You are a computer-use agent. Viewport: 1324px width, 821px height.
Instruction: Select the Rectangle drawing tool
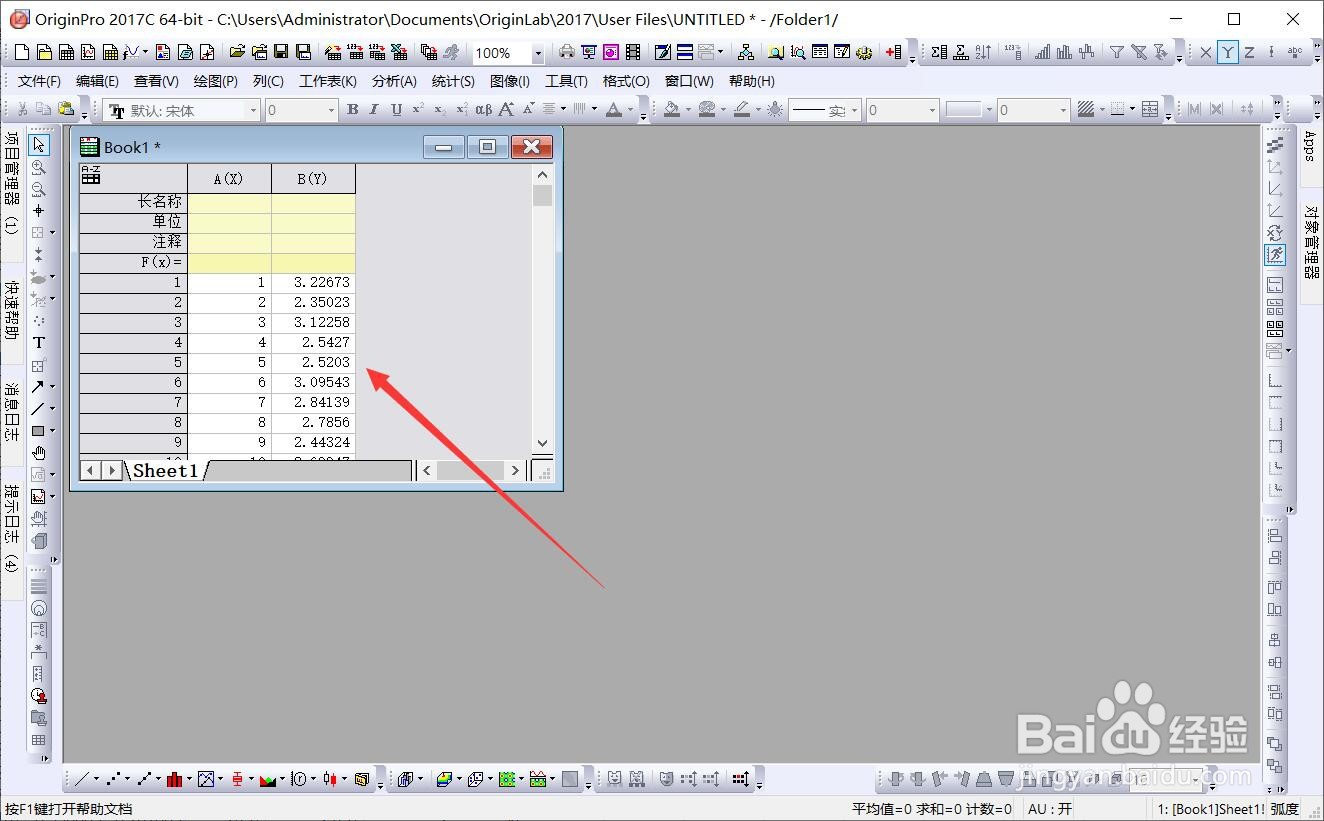click(x=38, y=431)
